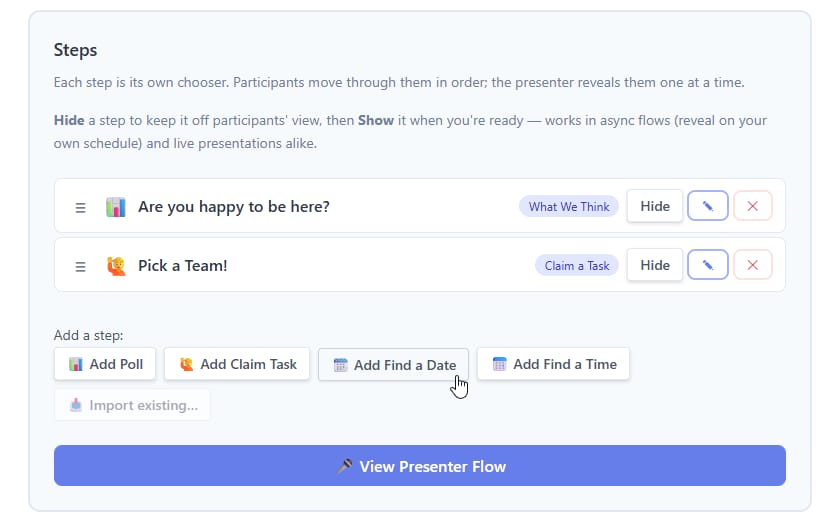
Task: Hide the "Pick a Team!" step
Action: [x=654, y=265]
